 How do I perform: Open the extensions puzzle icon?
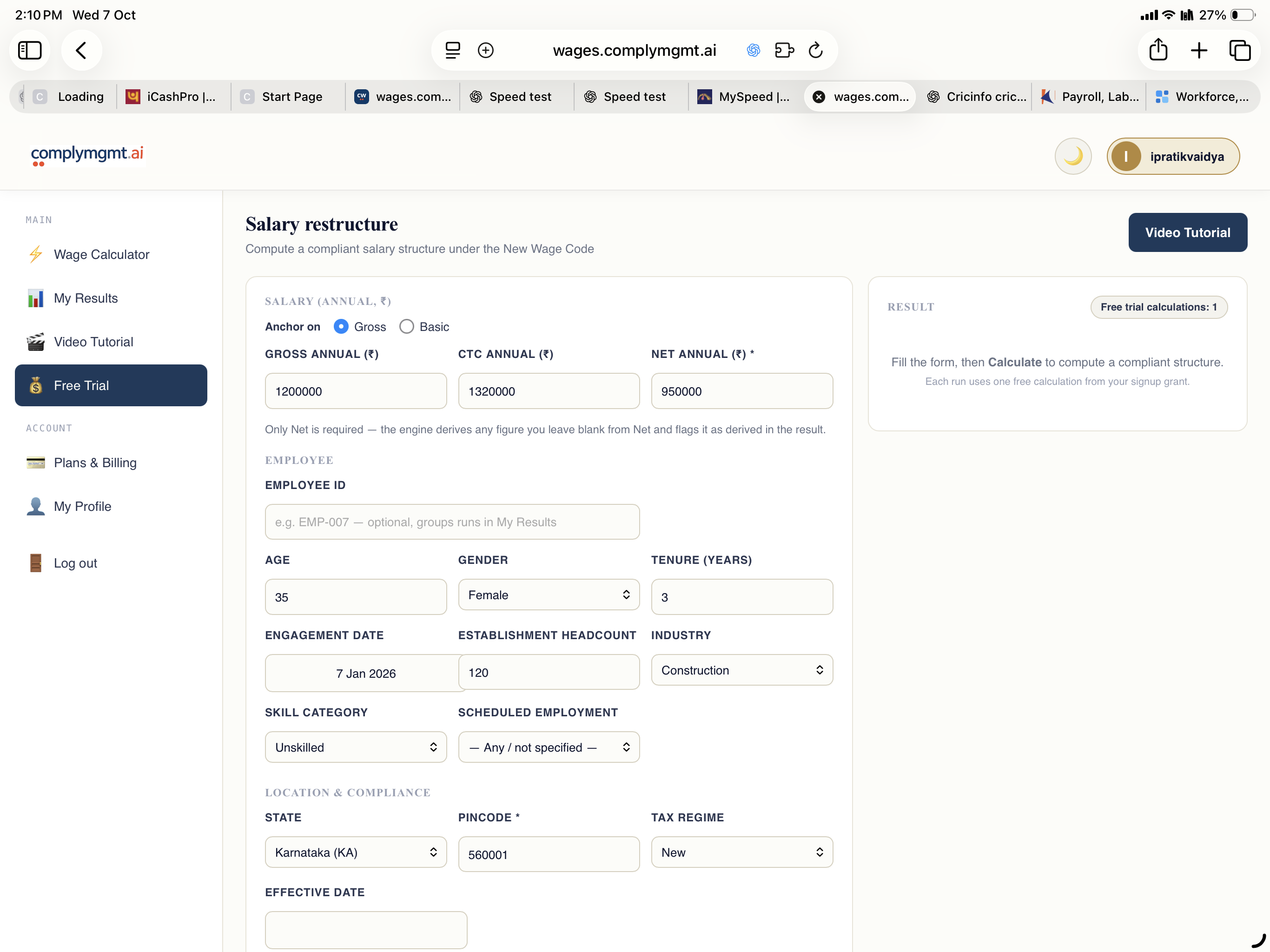(784, 51)
